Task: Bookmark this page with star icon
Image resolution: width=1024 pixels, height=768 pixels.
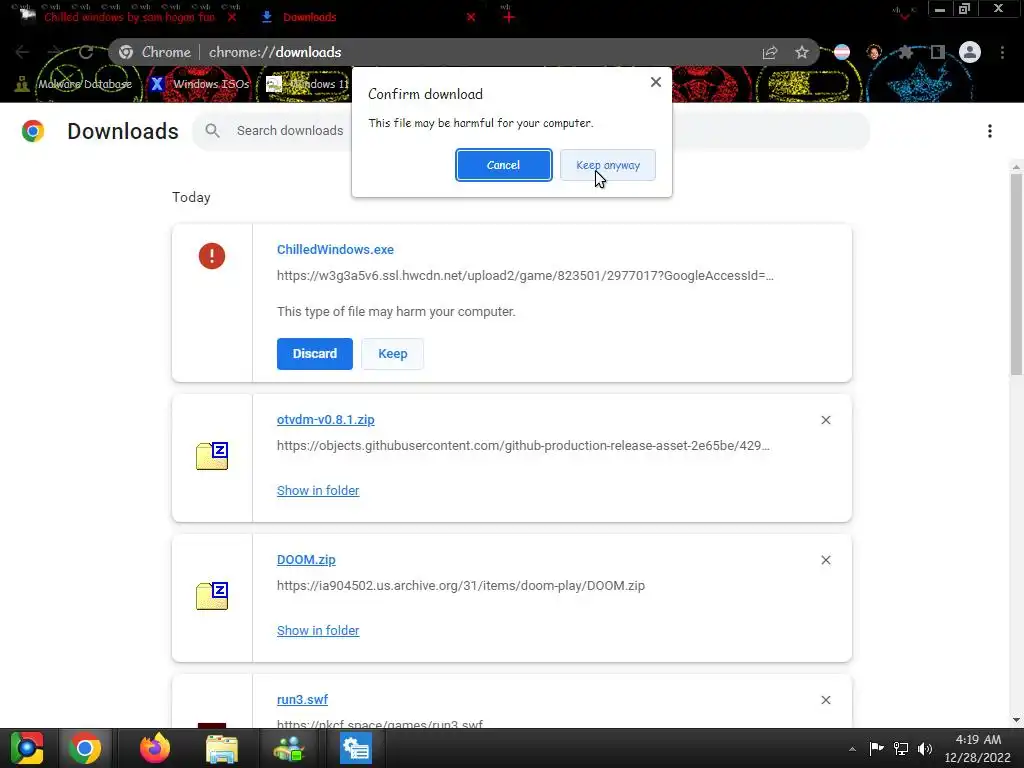Action: [x=801, y=52]
